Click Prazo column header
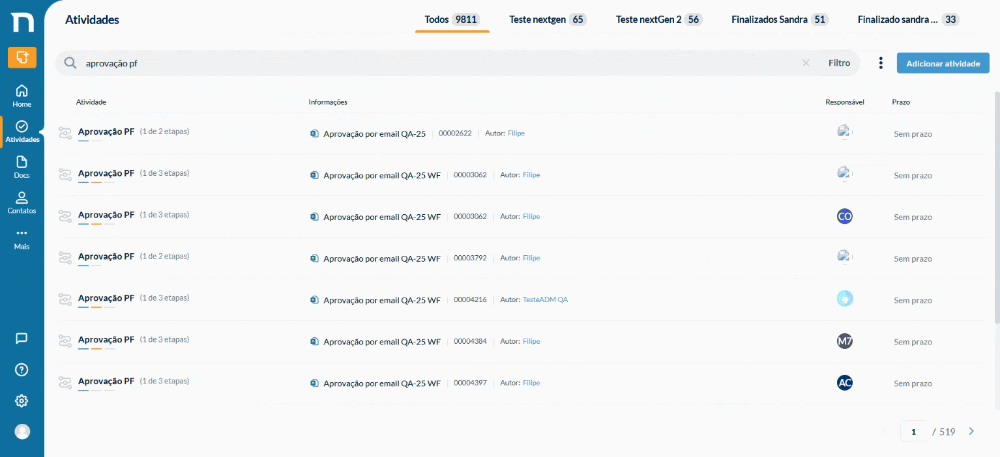The image size is (1000, 457). [901, 102]
